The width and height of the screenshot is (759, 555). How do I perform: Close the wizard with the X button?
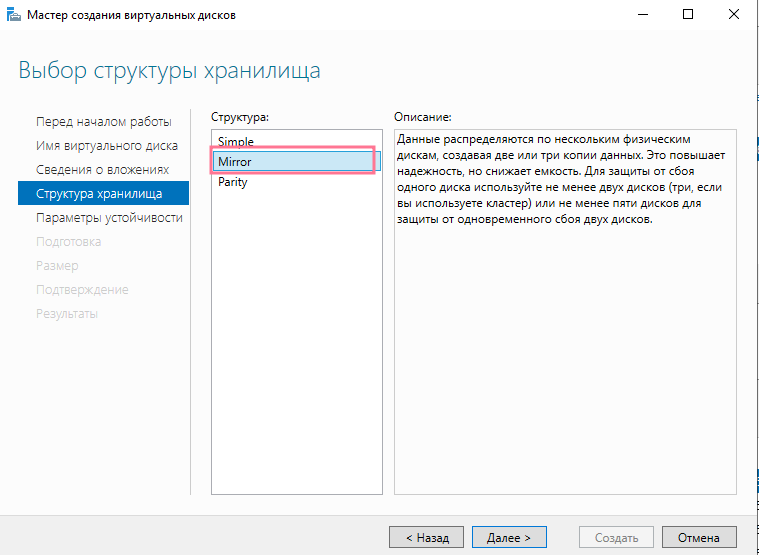coord(734,15)
